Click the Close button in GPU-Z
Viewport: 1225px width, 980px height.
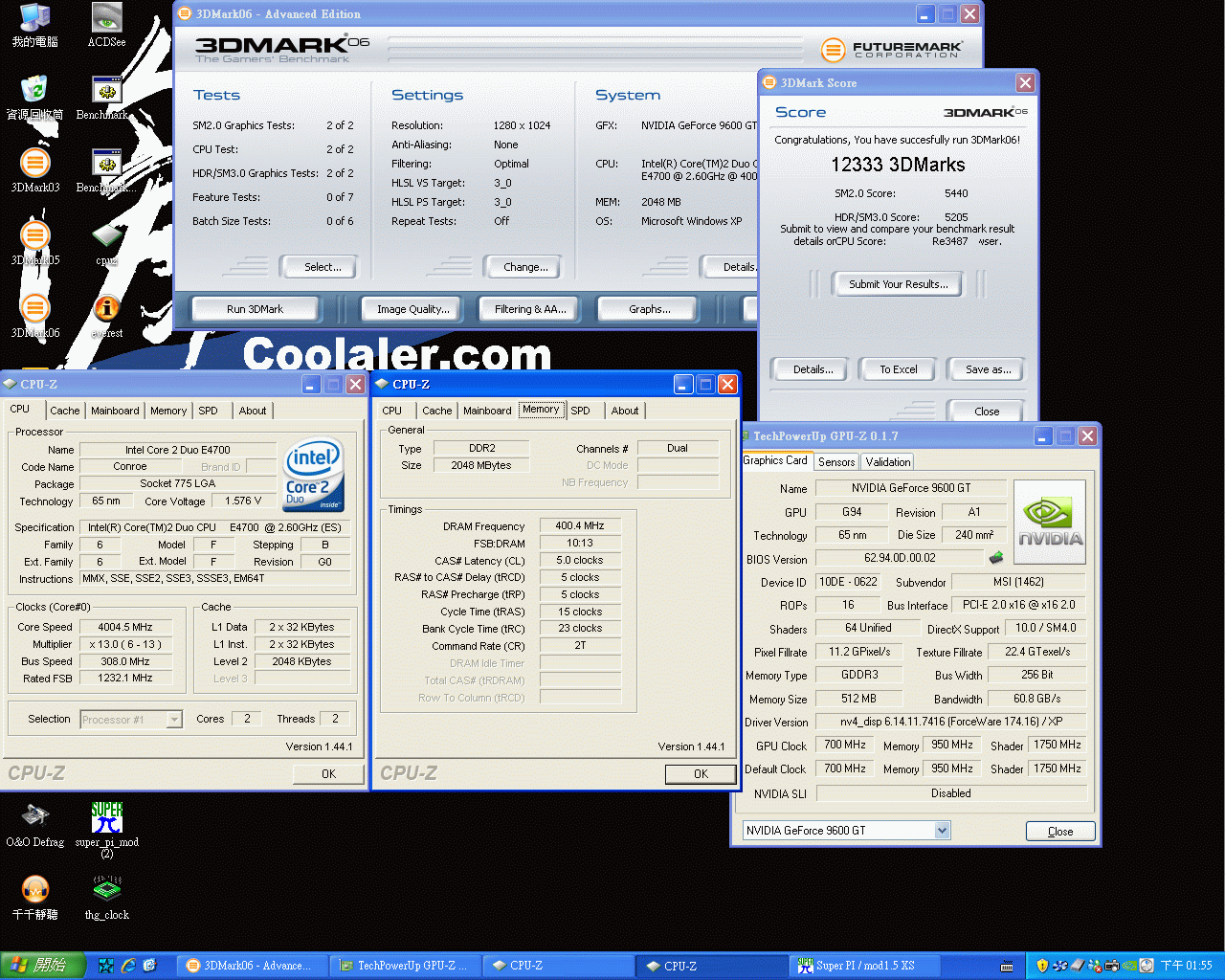tap(1060, 831)
